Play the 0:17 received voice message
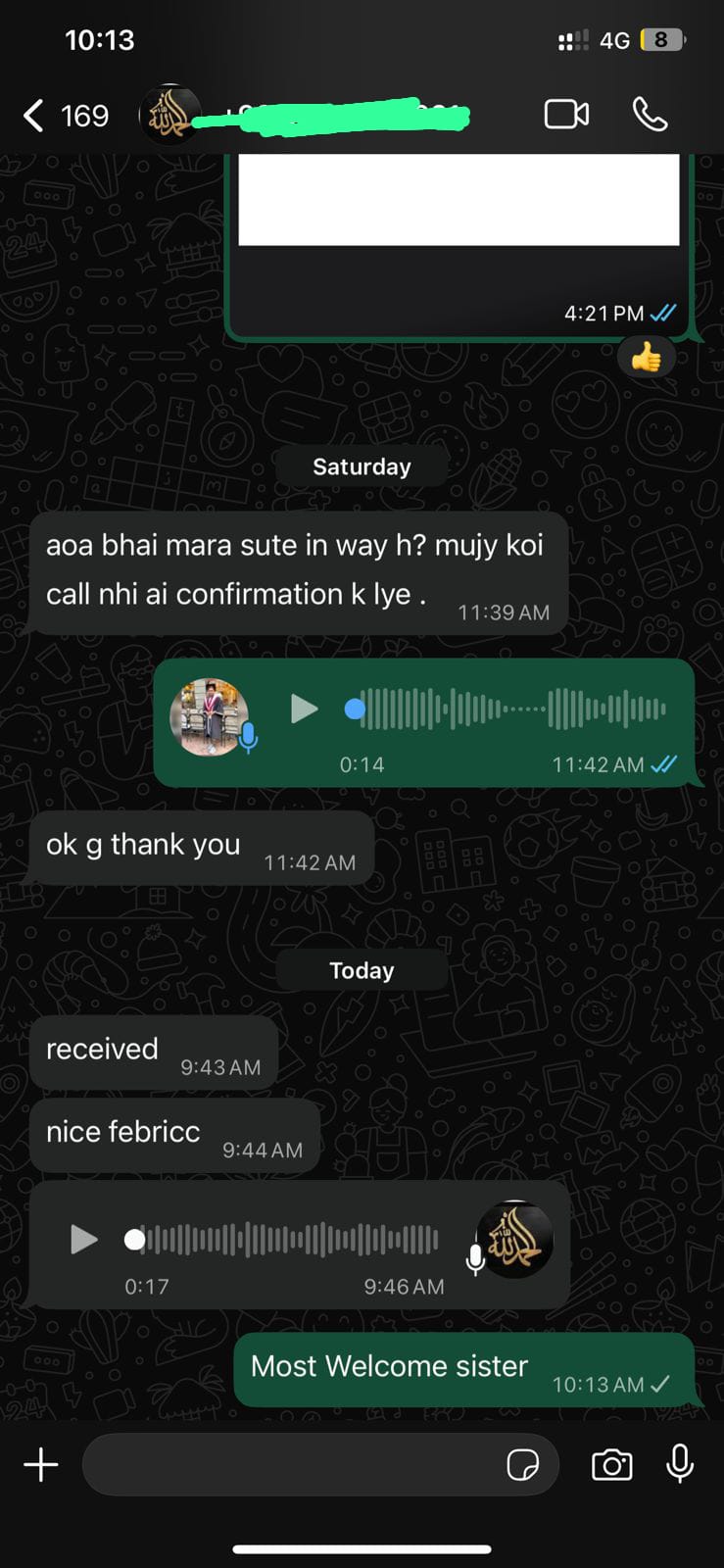Viewport: 724px width, 1568px height. pos(84,1240)
